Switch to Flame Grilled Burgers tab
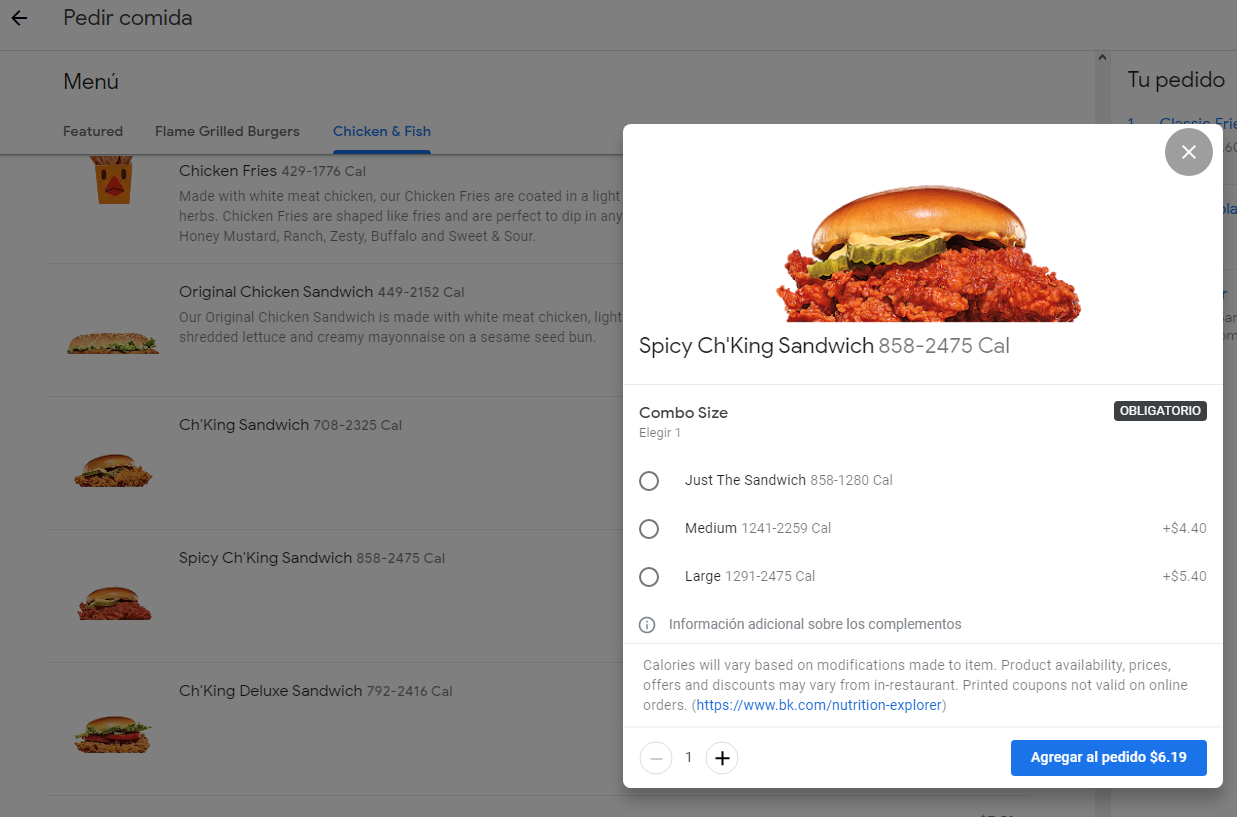This screenshot has height=817, width=1237. (x=227, y=131)
